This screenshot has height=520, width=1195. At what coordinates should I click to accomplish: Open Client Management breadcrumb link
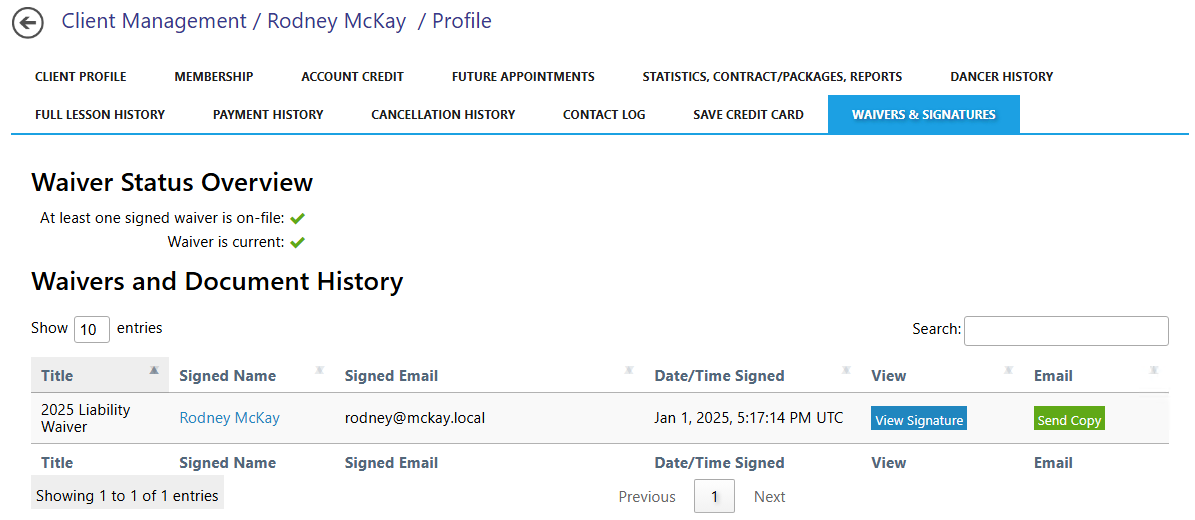(155, 21)
